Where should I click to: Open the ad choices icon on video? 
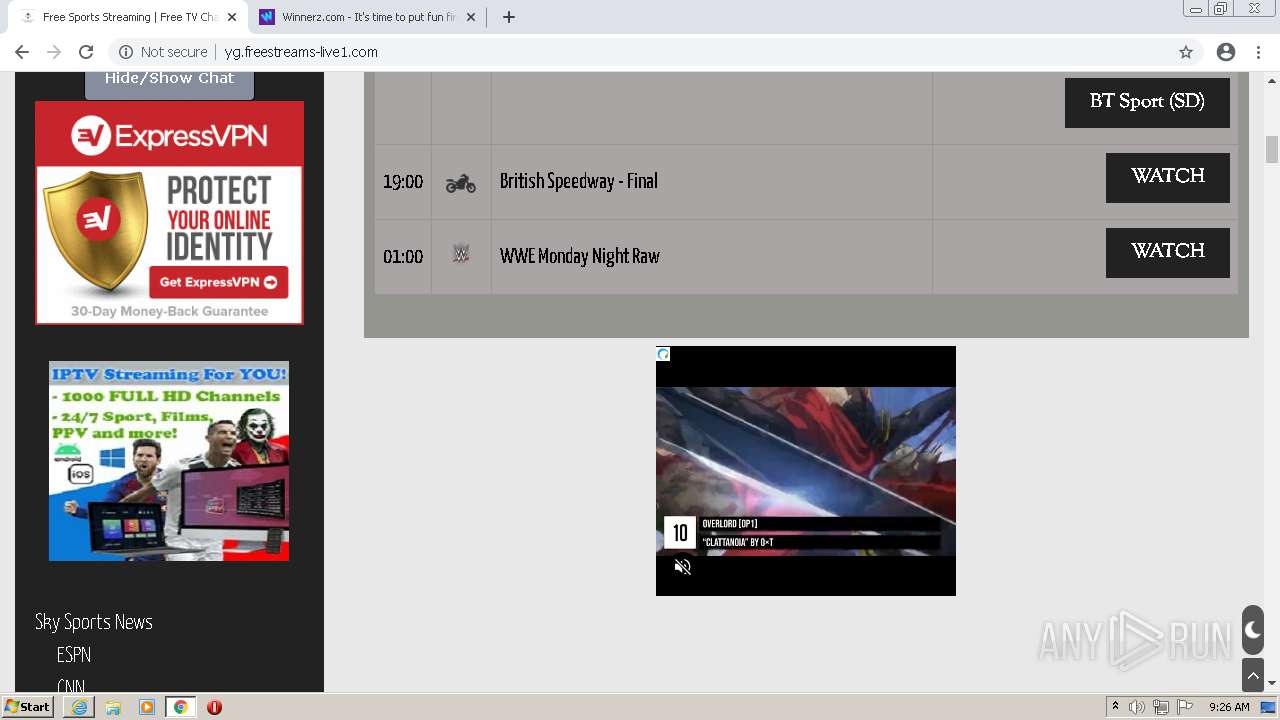(x=663, y=354)
